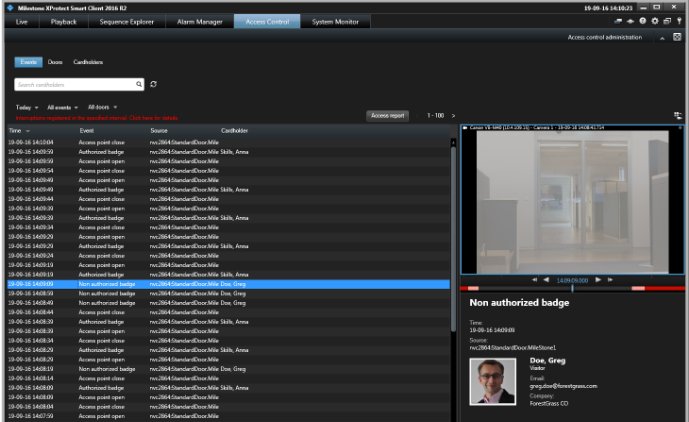
Task: Click the search magnifier icon
Action: 139,84
